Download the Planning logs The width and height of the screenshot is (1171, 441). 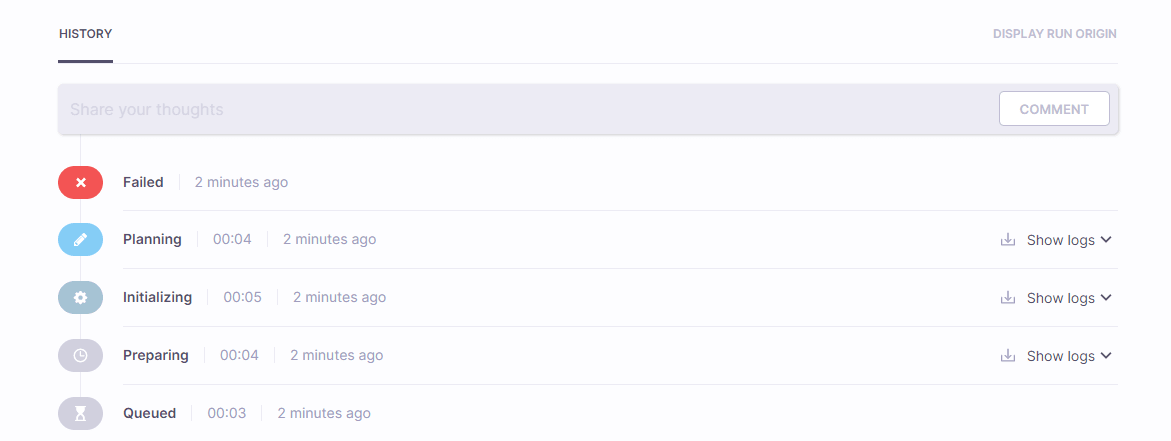1007,240
